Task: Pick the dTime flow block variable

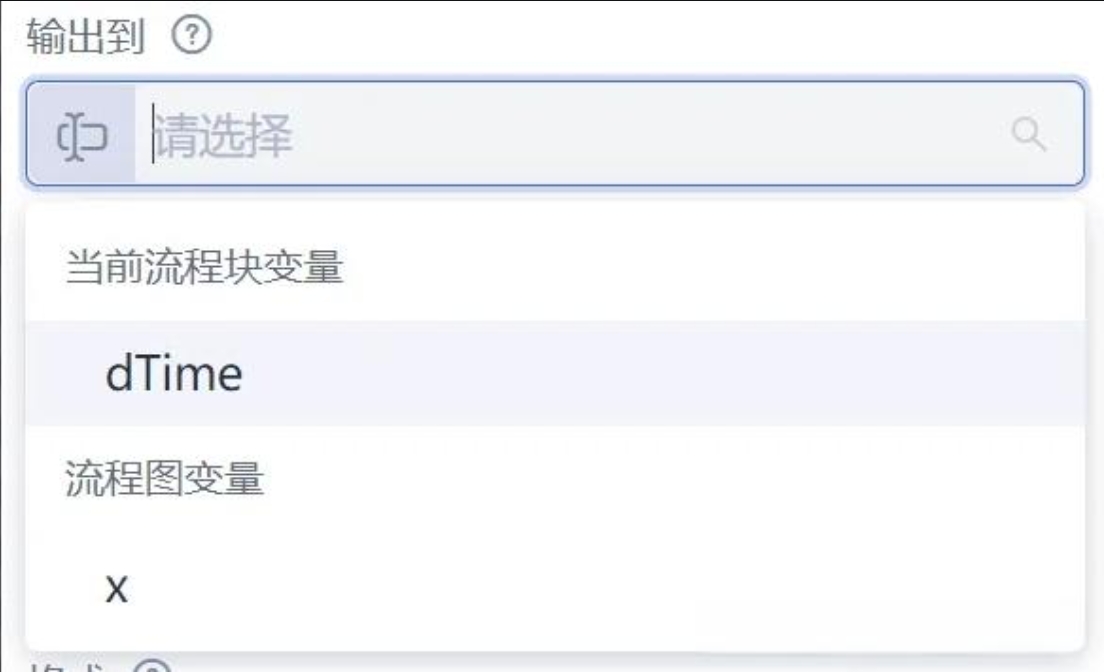Action: [174, 374]
